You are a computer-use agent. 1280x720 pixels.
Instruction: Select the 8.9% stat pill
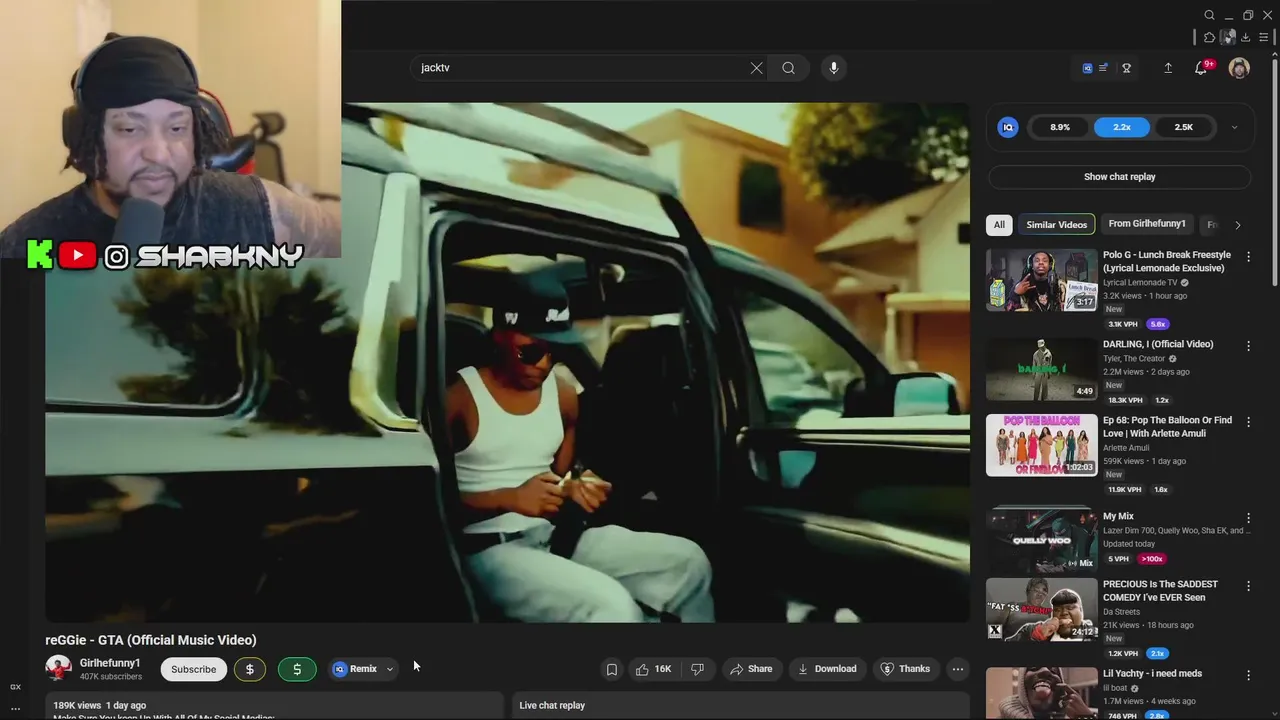point(1060,127)
